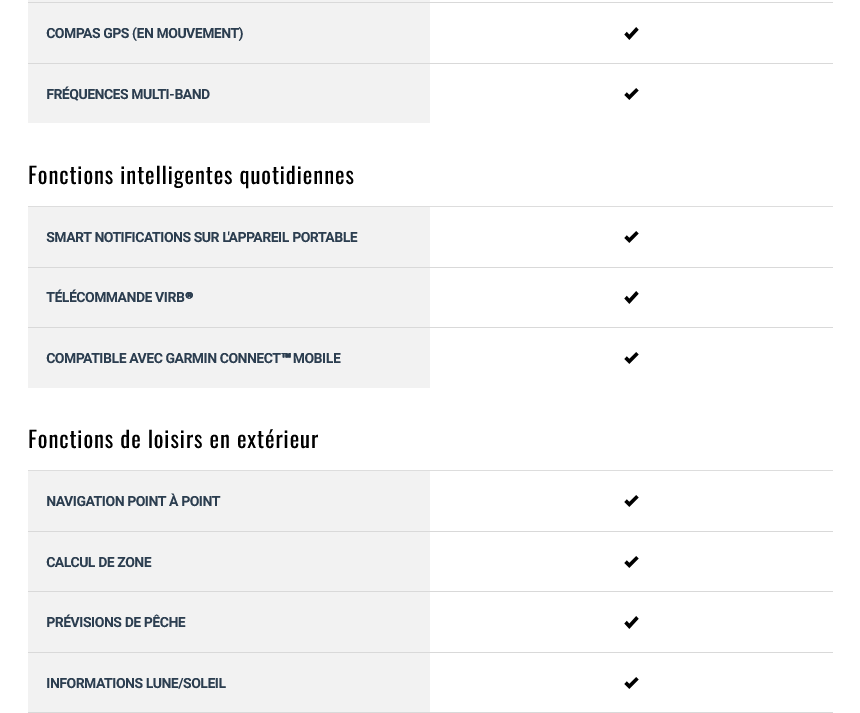This screenshot has height=713, width=860.
Task: Click the Télécommande VIRB label
Action: coord(120,297)
